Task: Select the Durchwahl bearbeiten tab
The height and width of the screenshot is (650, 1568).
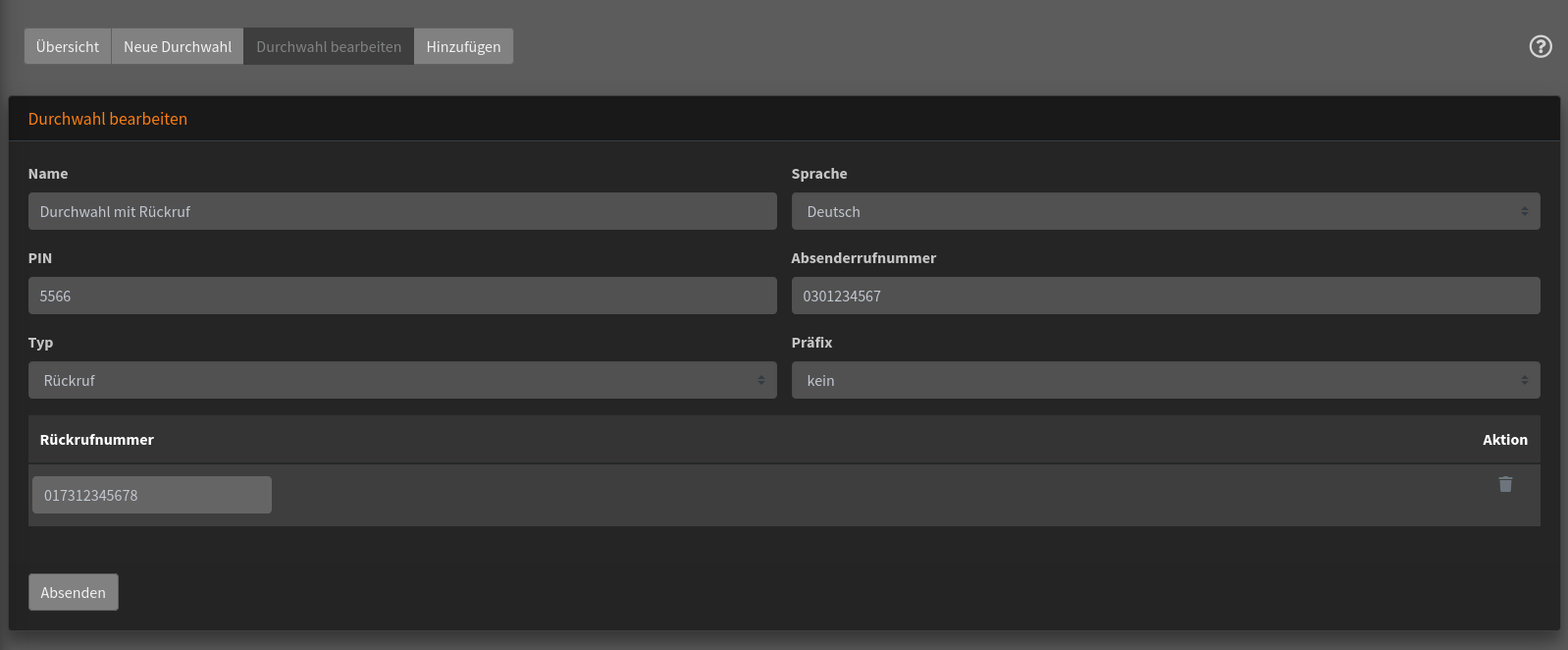Action: point(329,46)
